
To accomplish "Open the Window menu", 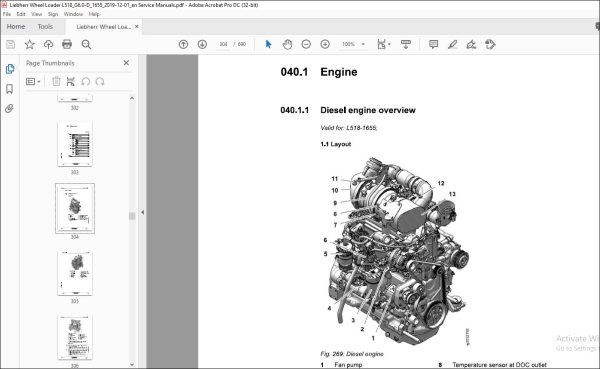I will tap(73, 14).
